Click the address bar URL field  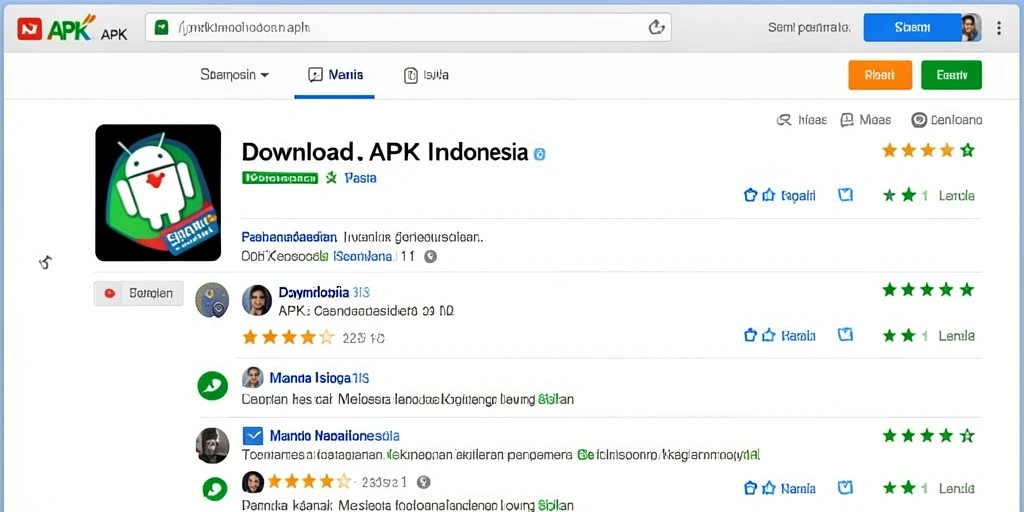pos(408,27)
